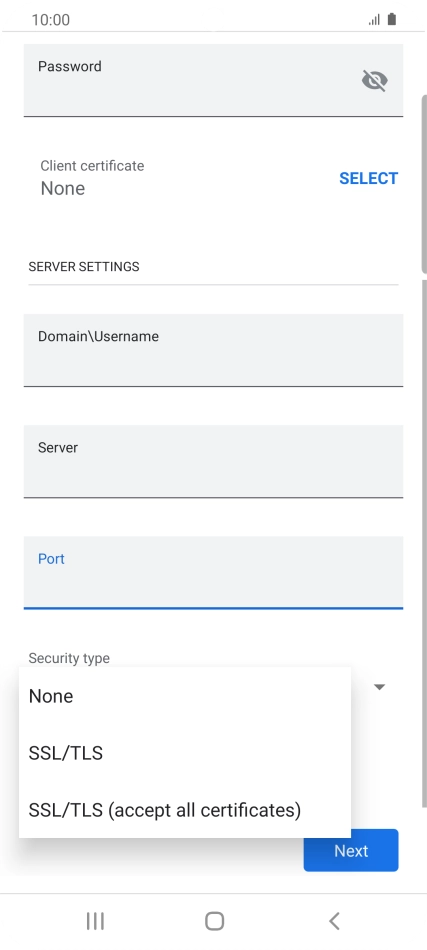
Task: Tap the Server input field
Action: click(x=213, y=461)
